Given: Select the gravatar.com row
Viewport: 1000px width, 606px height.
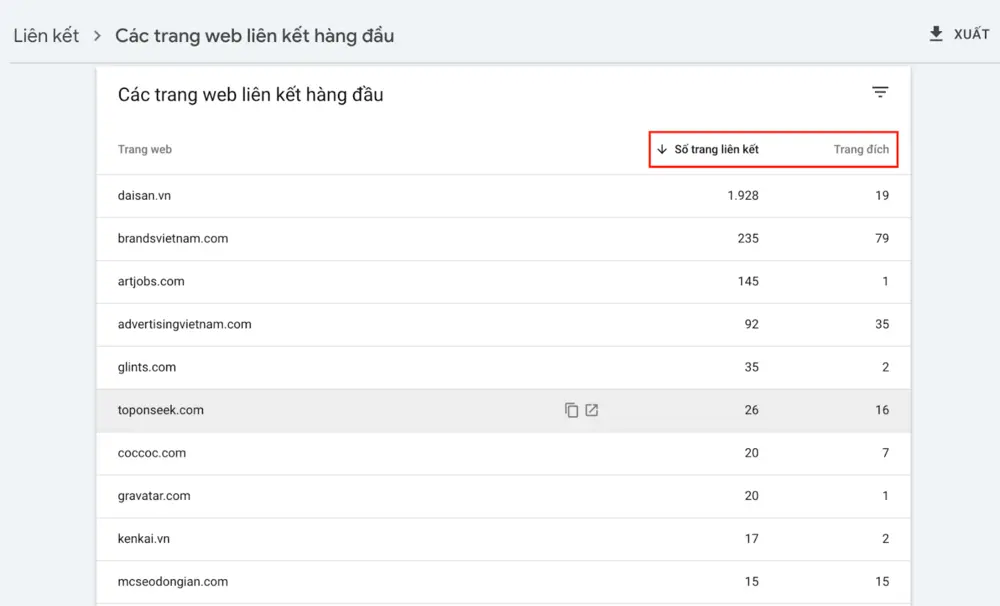Looking at the screenshot, I should pyautogui.click(x=503, y=496).
